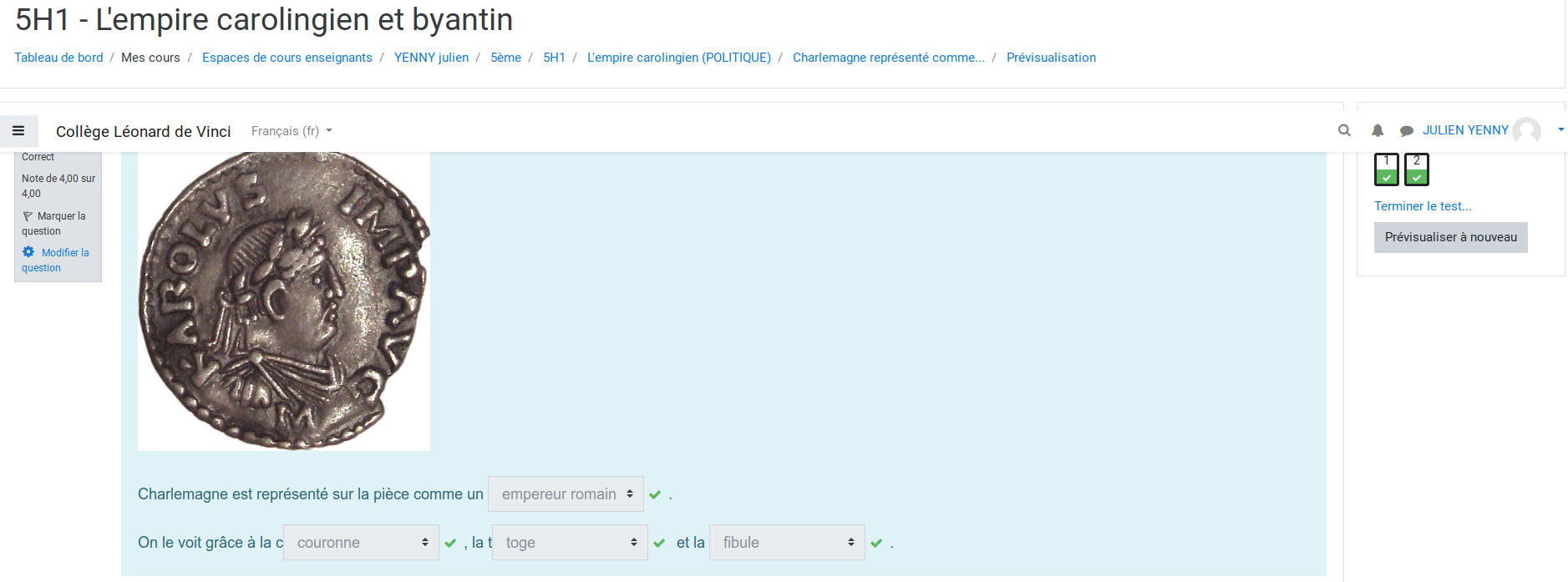
Task: Open the notifications bell
Action: point(1378,130)
